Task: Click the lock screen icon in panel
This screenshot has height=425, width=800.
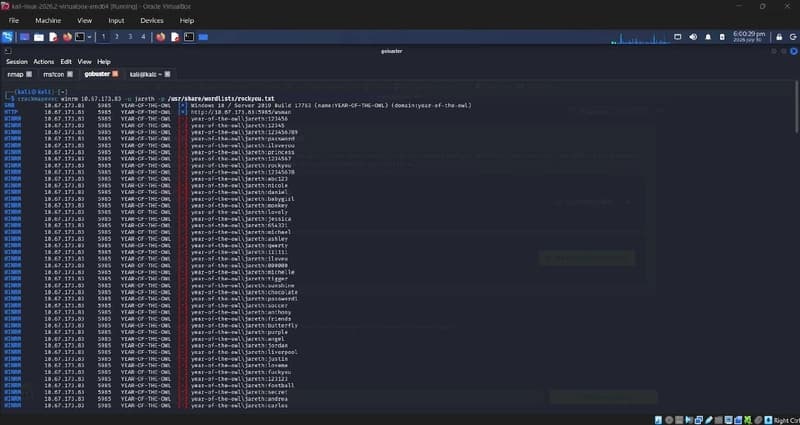Action: click(779, 37)
